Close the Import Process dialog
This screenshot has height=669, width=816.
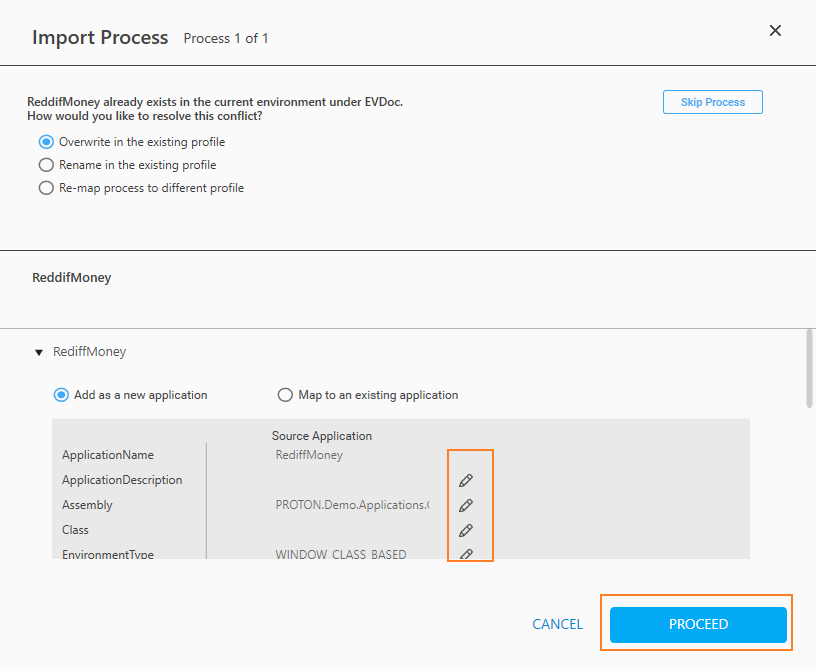pyautogui.click(x=775, y=31)
